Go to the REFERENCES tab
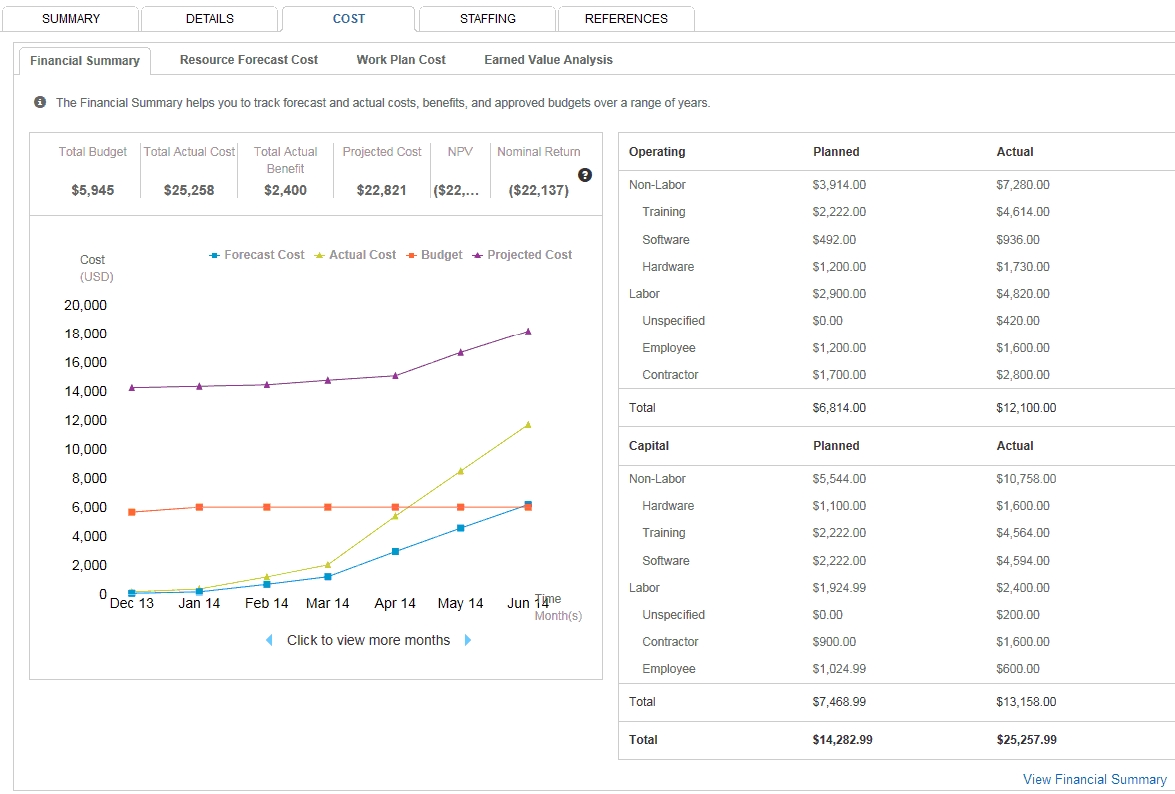This screenshot has height=794, width=1175. 626,19
